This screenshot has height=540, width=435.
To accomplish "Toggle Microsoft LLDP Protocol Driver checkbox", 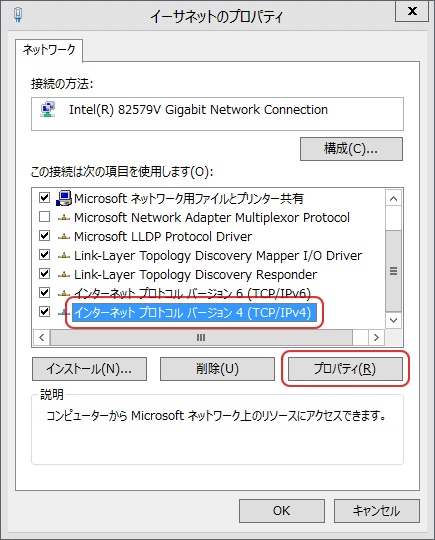I will [44, 236].
